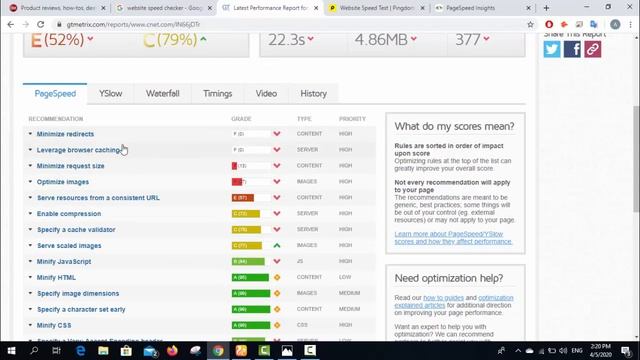Open a new browser tab with plus button
Screen dimensions: 640x360
click(546, 8)
